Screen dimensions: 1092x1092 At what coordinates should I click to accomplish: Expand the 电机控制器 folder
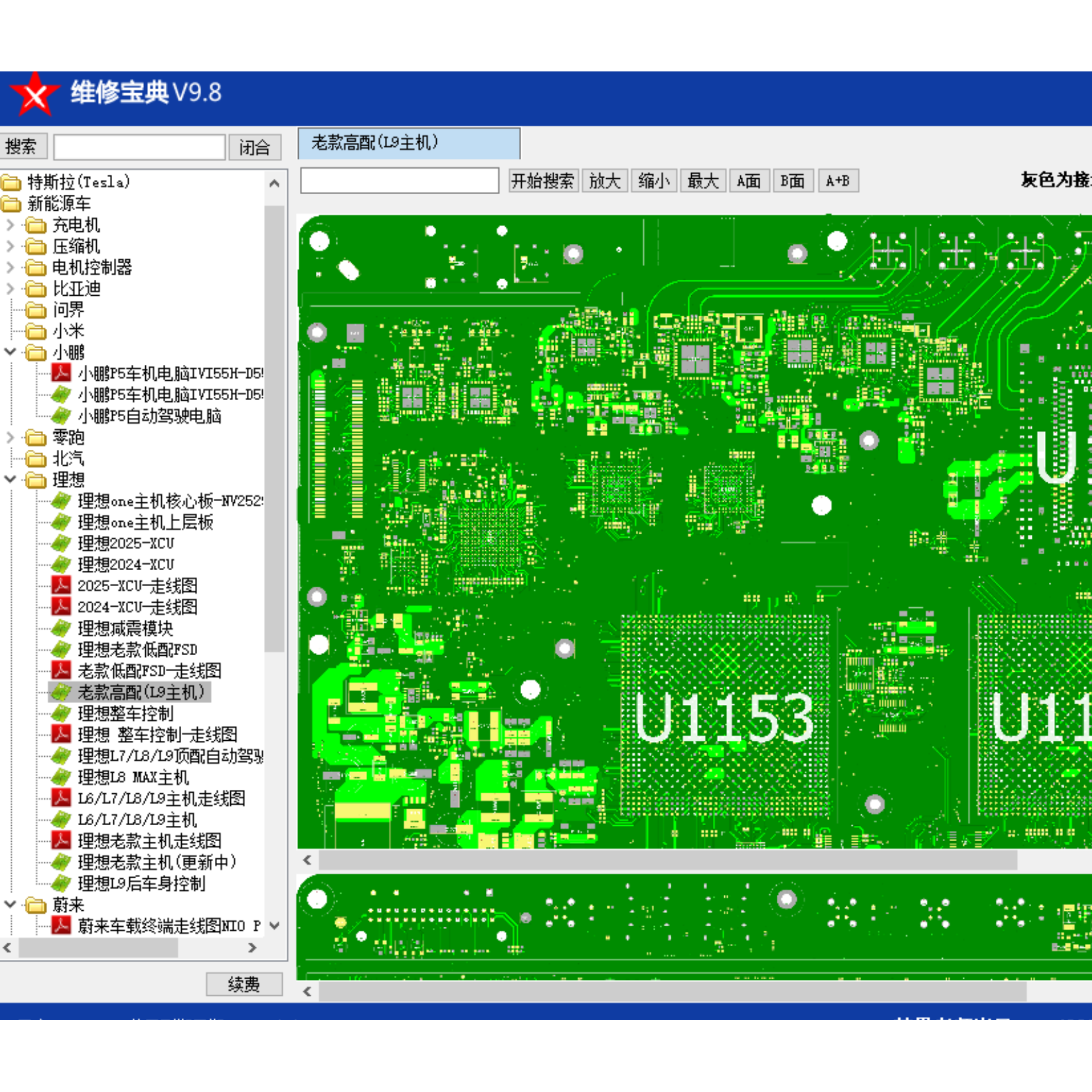10,267
